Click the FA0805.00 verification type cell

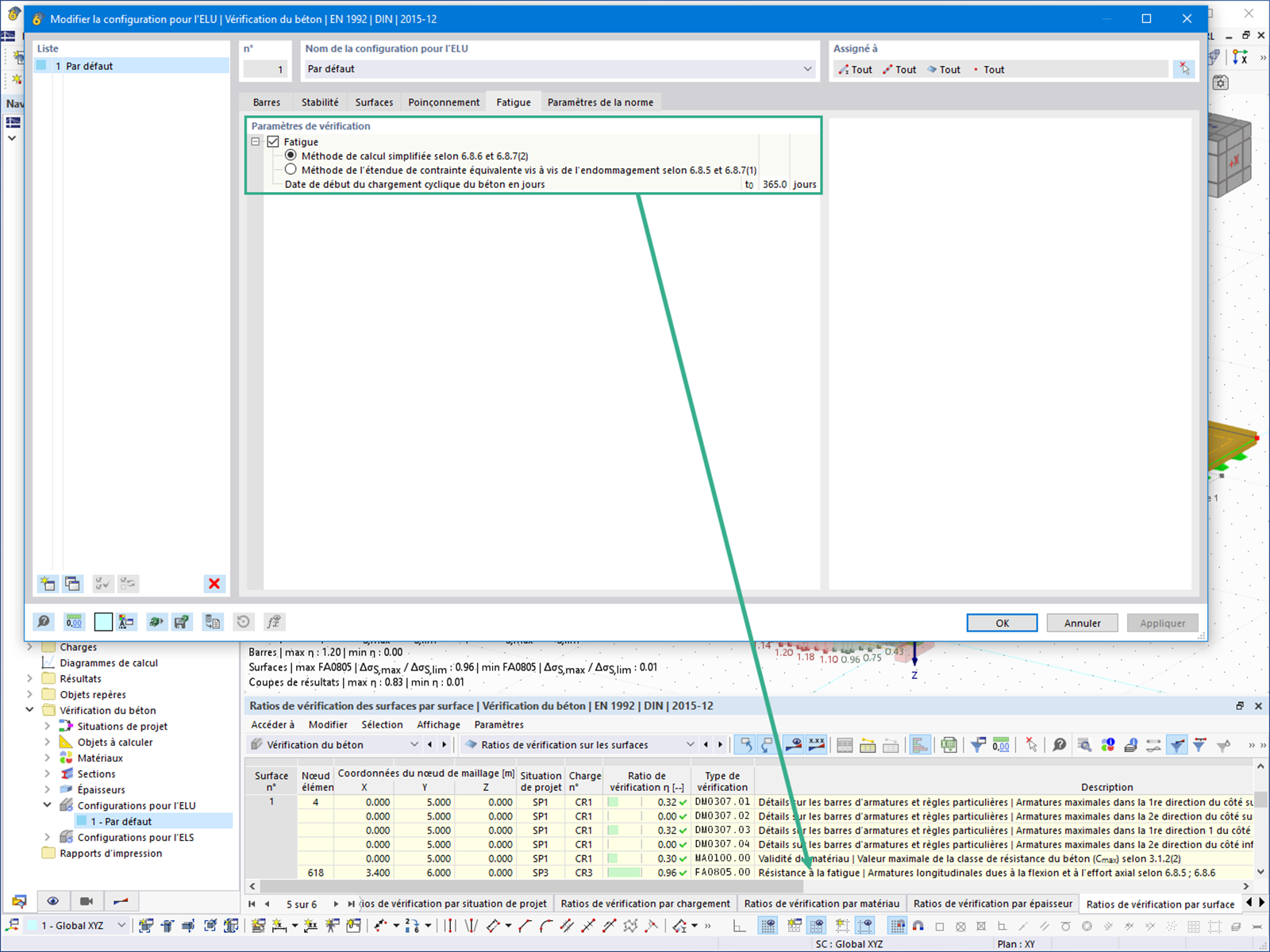(x=722, y=872)
